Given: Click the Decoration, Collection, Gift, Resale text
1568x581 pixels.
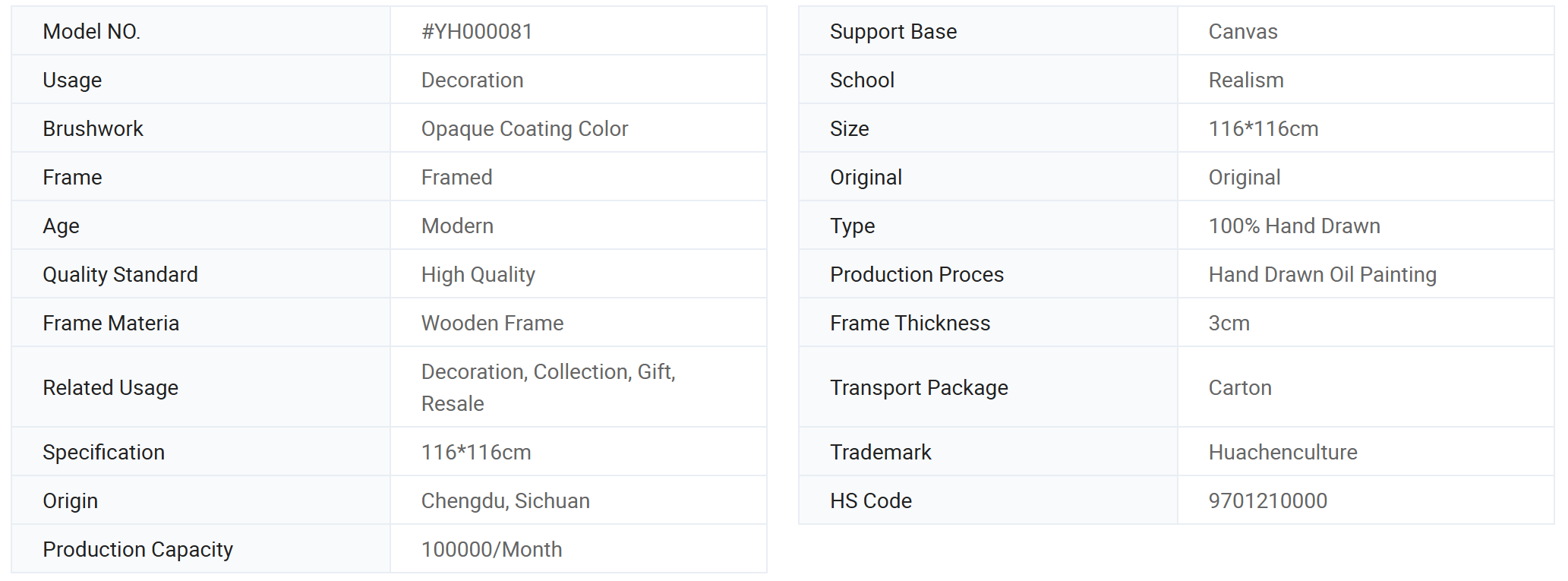Looking at the screenshot, I should point(547,387).
